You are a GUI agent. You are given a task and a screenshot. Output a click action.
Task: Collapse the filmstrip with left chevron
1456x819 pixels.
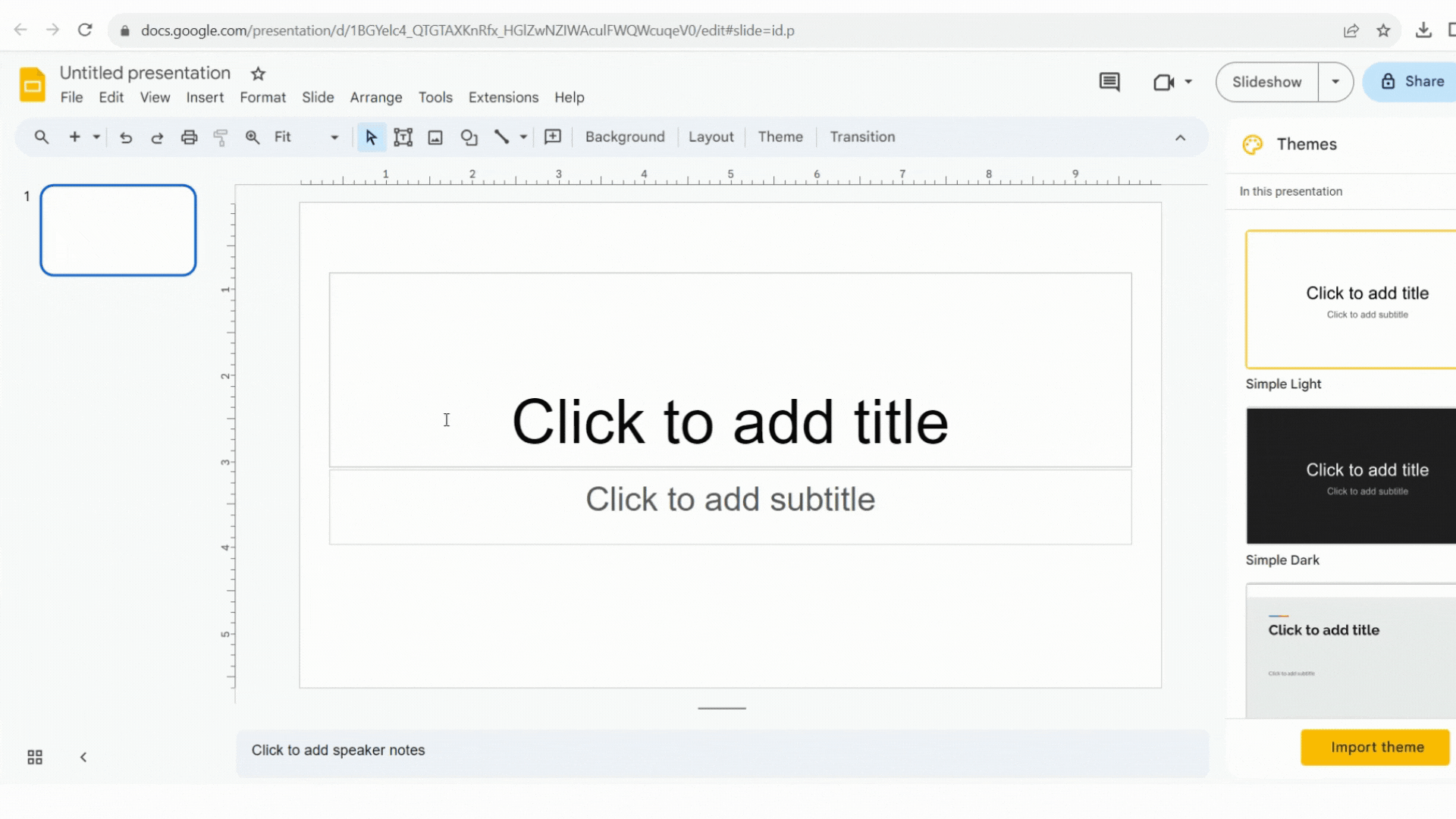tap(83, 757)
